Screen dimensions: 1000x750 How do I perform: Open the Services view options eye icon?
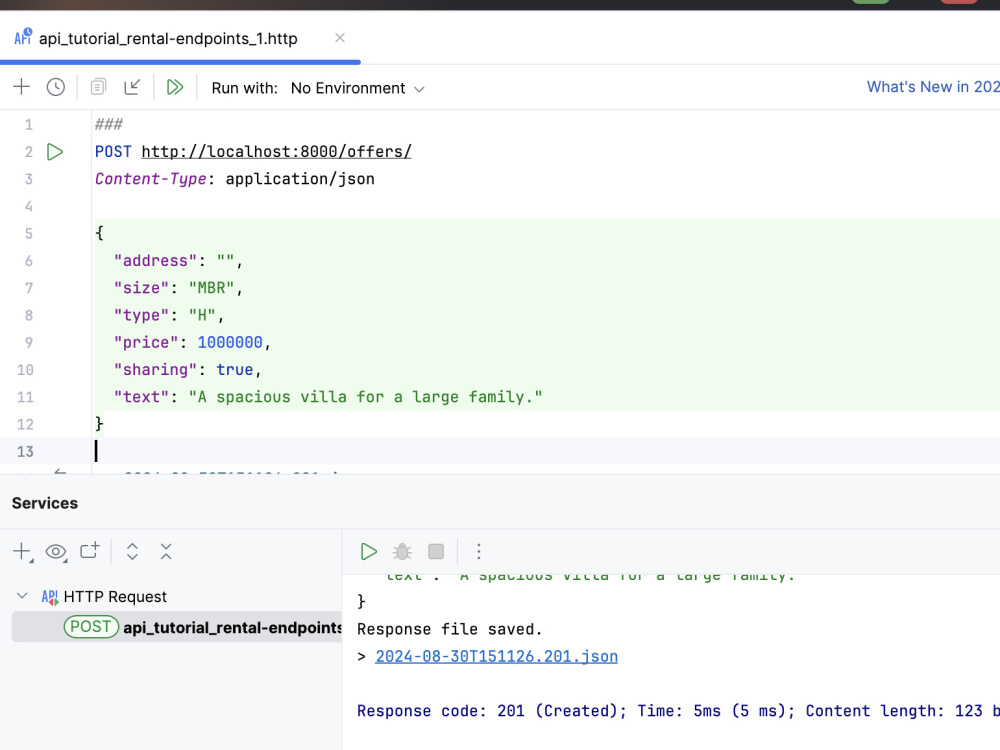56,552
